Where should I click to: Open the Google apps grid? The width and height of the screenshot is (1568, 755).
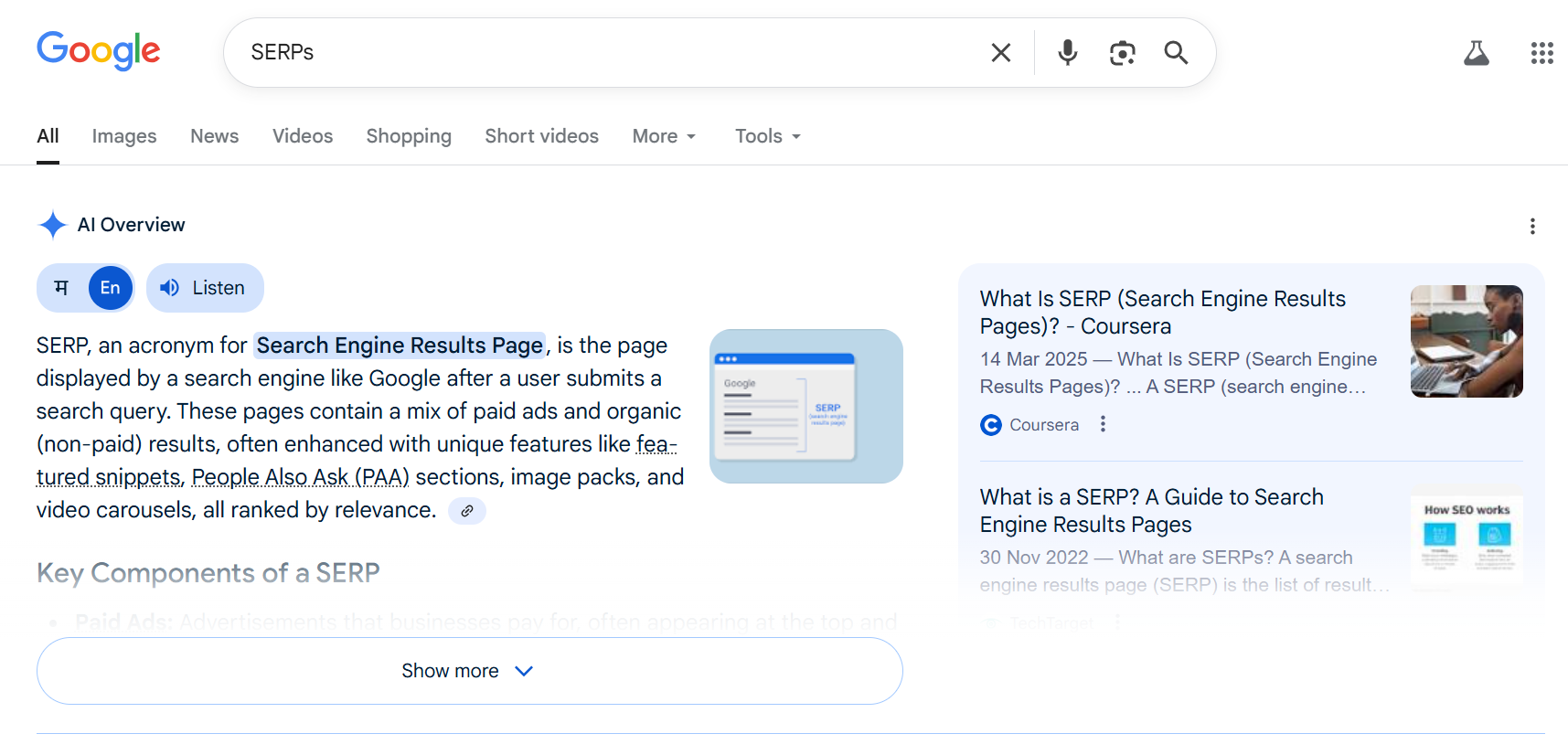click(1541, 53)
